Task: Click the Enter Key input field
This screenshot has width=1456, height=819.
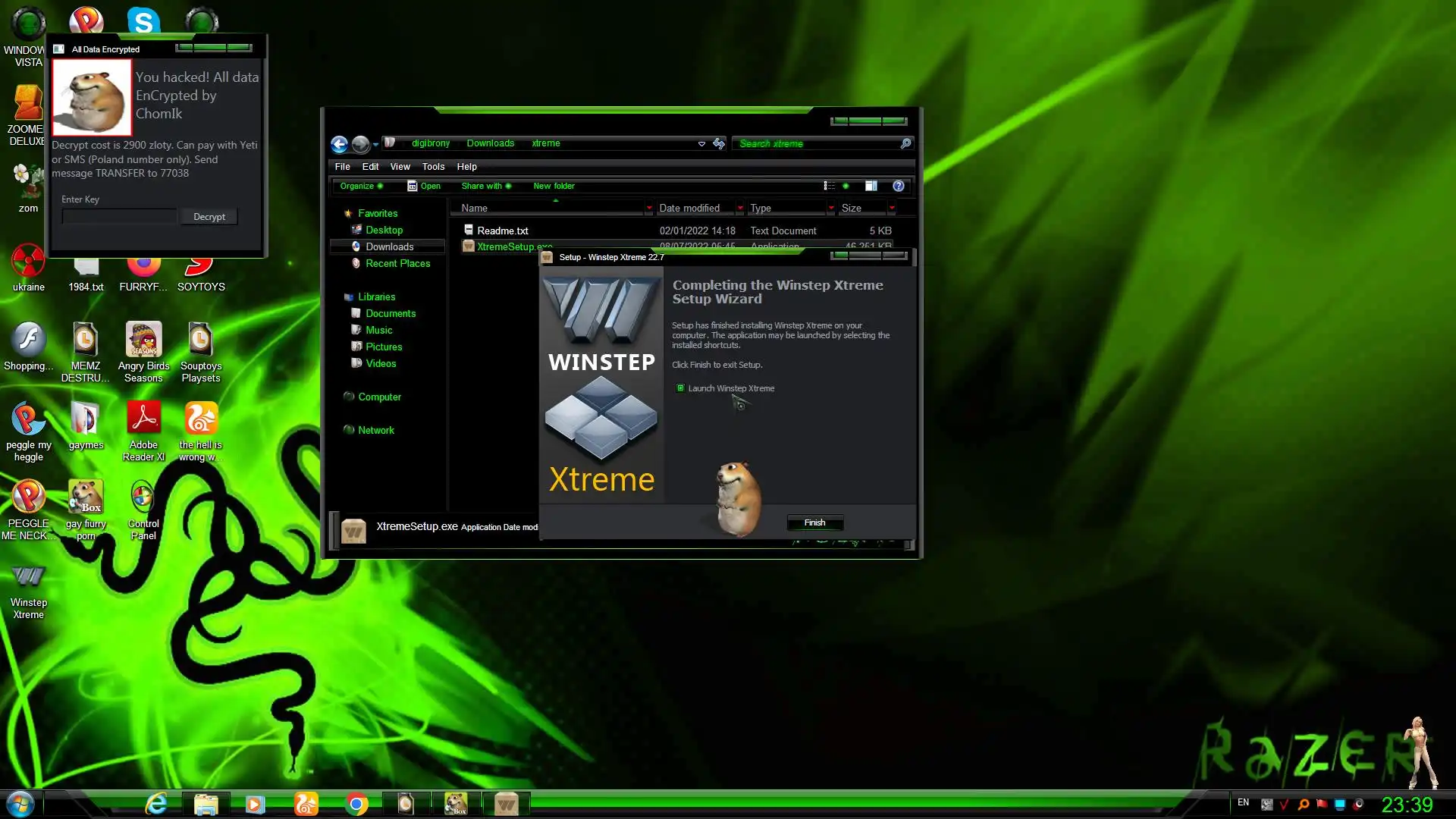Action: click(120, 217)
